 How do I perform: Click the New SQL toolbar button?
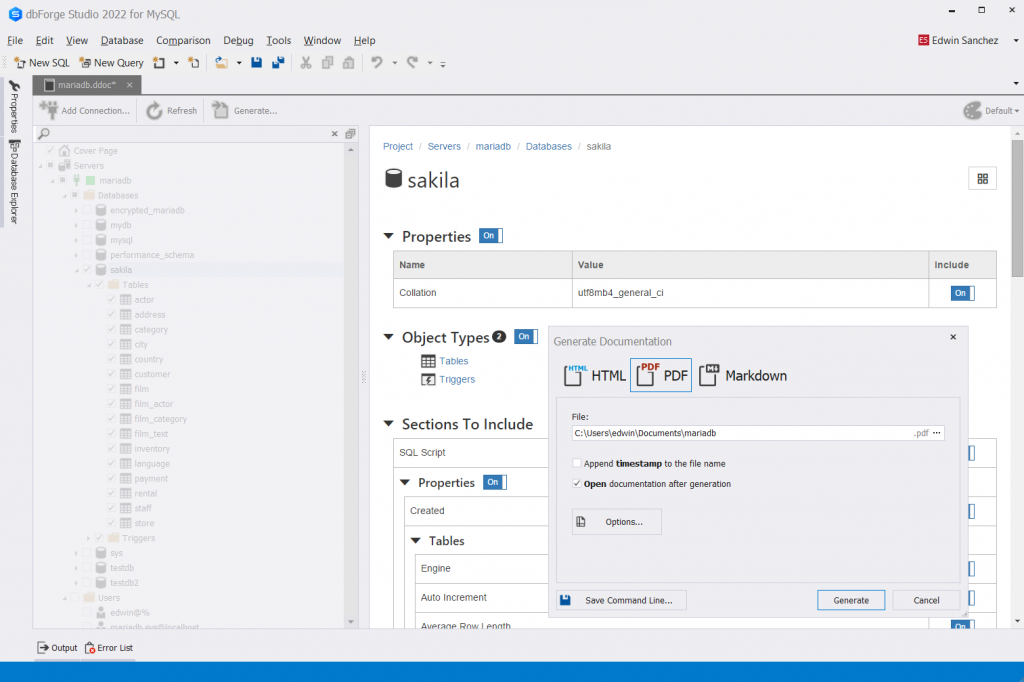coord(41,63)
